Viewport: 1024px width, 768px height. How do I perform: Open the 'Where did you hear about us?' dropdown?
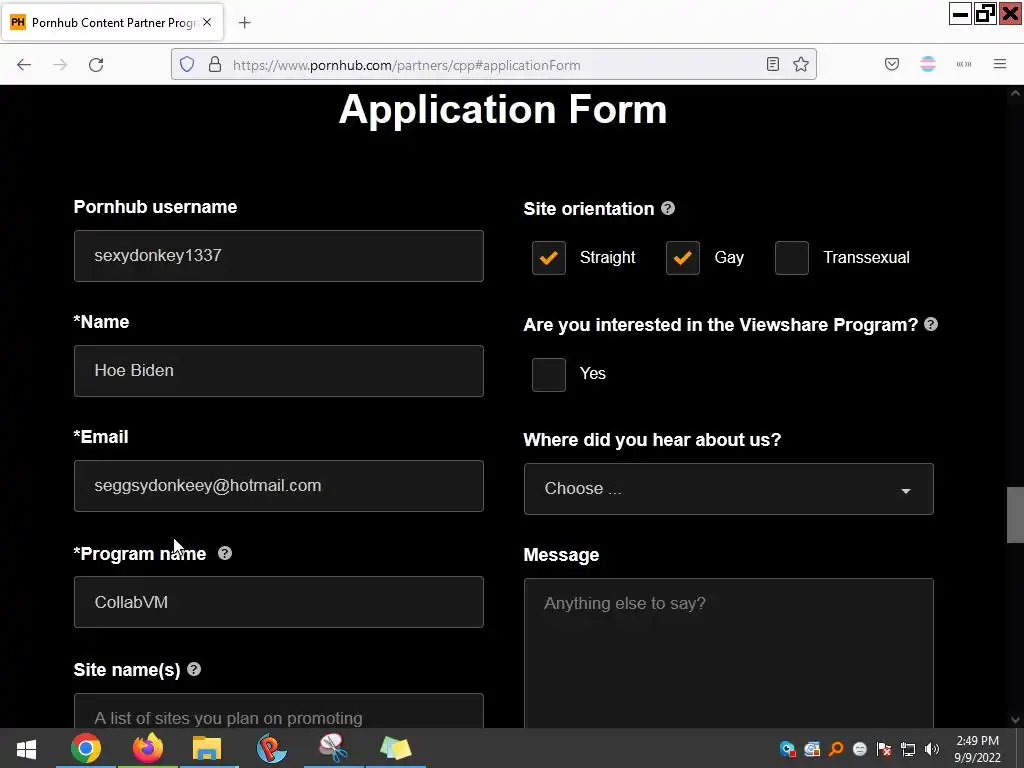pyautogui.click(x=729, y=489)
